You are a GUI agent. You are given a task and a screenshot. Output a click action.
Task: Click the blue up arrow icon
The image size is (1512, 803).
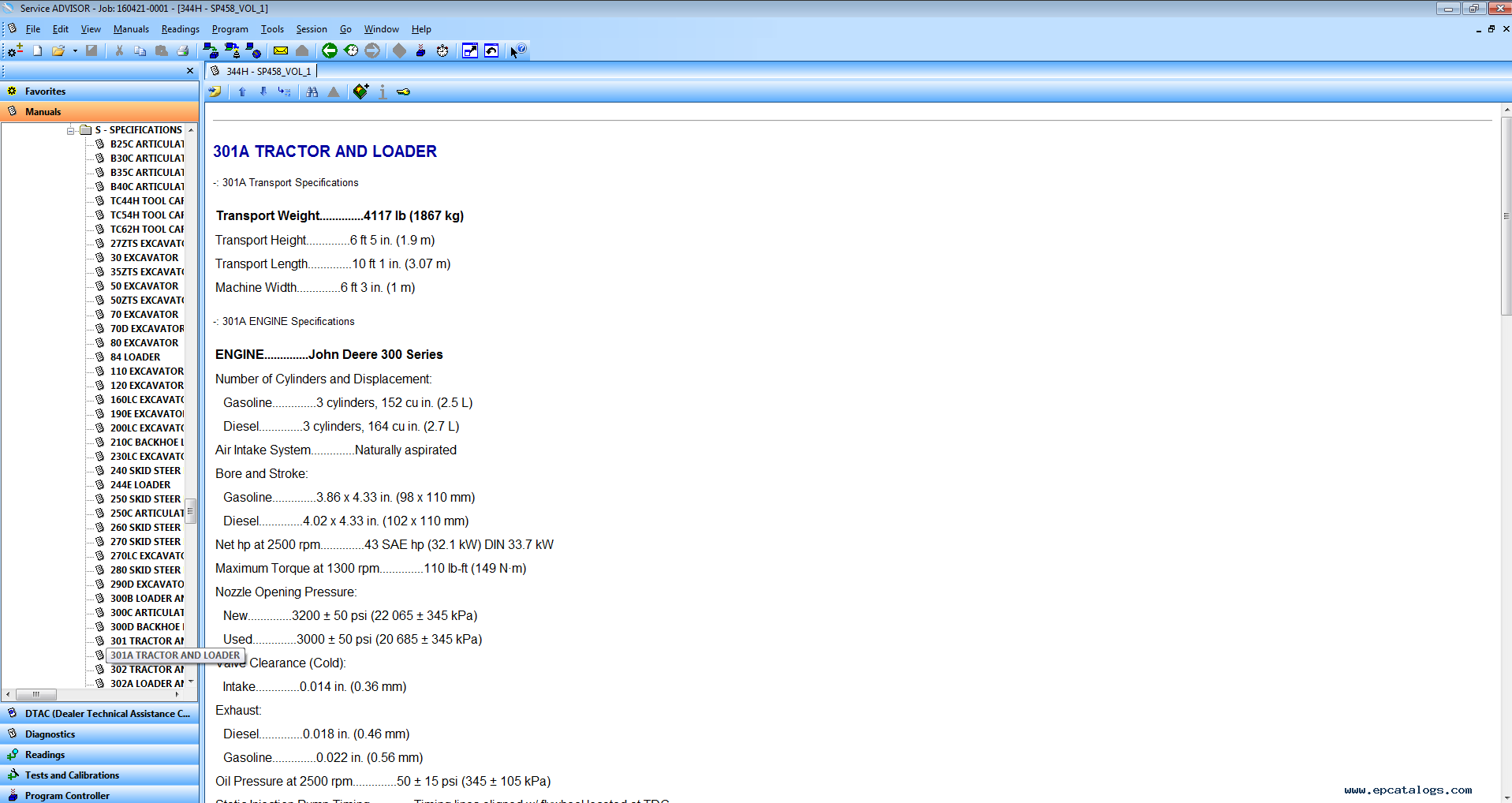(242, 92)
